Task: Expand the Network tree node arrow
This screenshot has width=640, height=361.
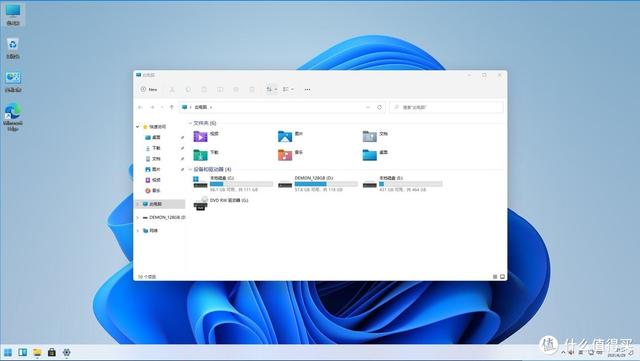Action: 138,230
